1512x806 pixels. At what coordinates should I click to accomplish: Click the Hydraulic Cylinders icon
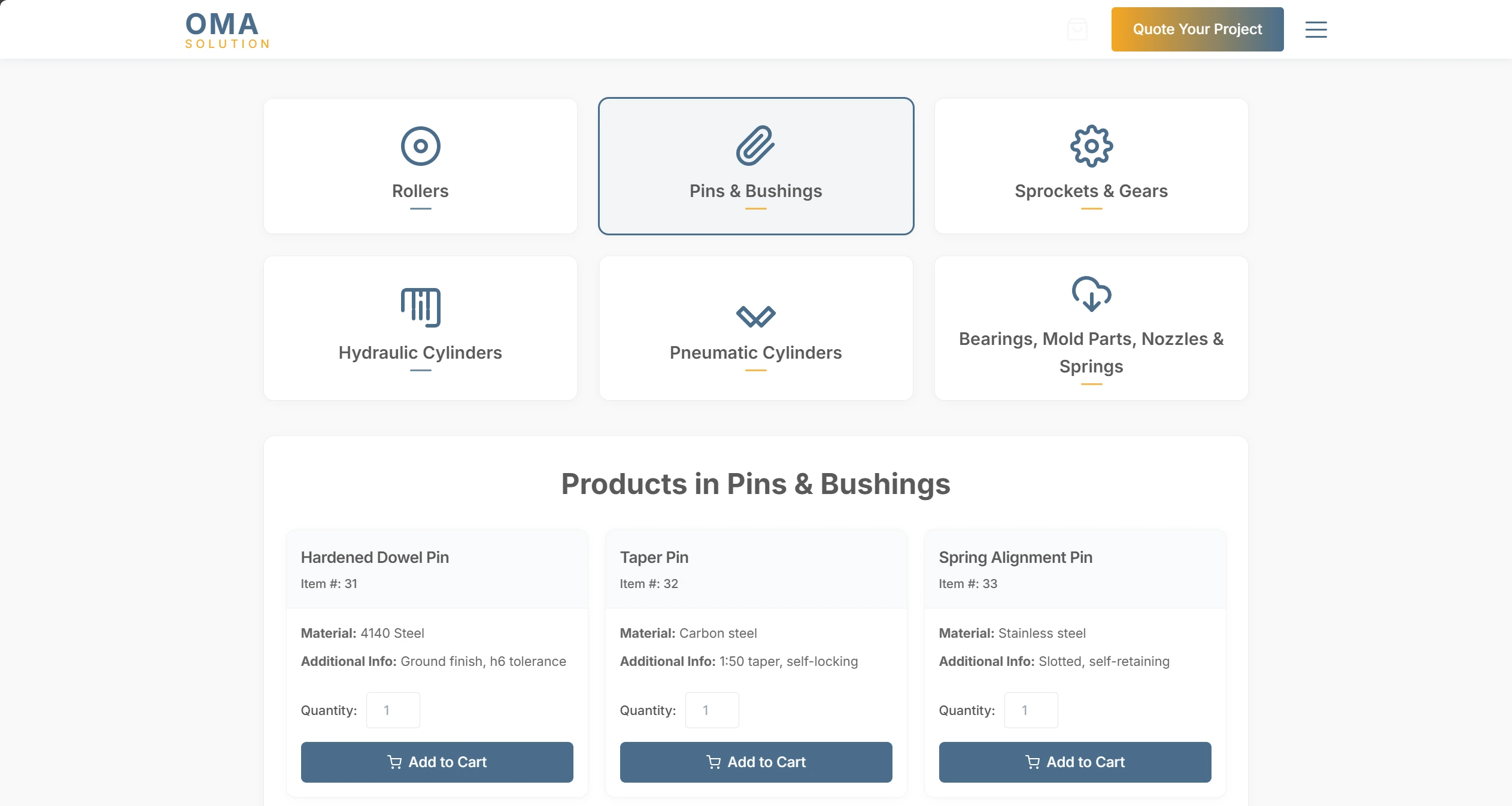tap(420, 307)
